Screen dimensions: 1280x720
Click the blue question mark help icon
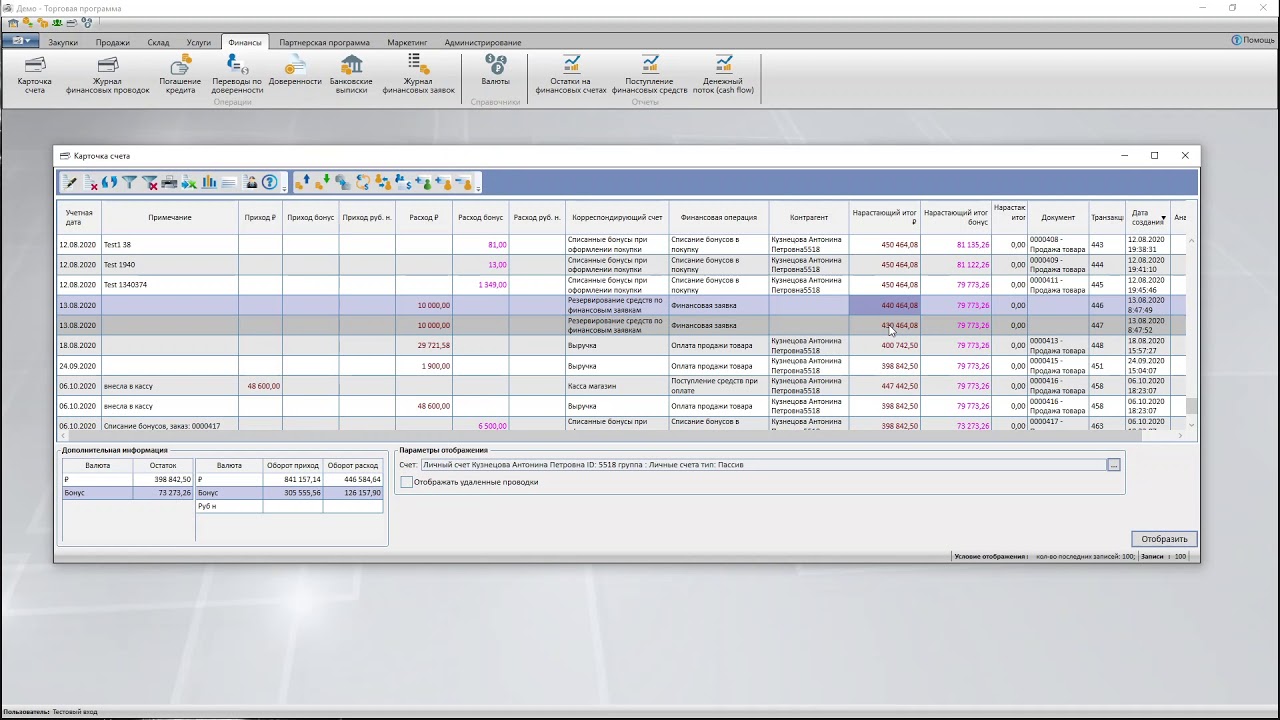(270, 182)
